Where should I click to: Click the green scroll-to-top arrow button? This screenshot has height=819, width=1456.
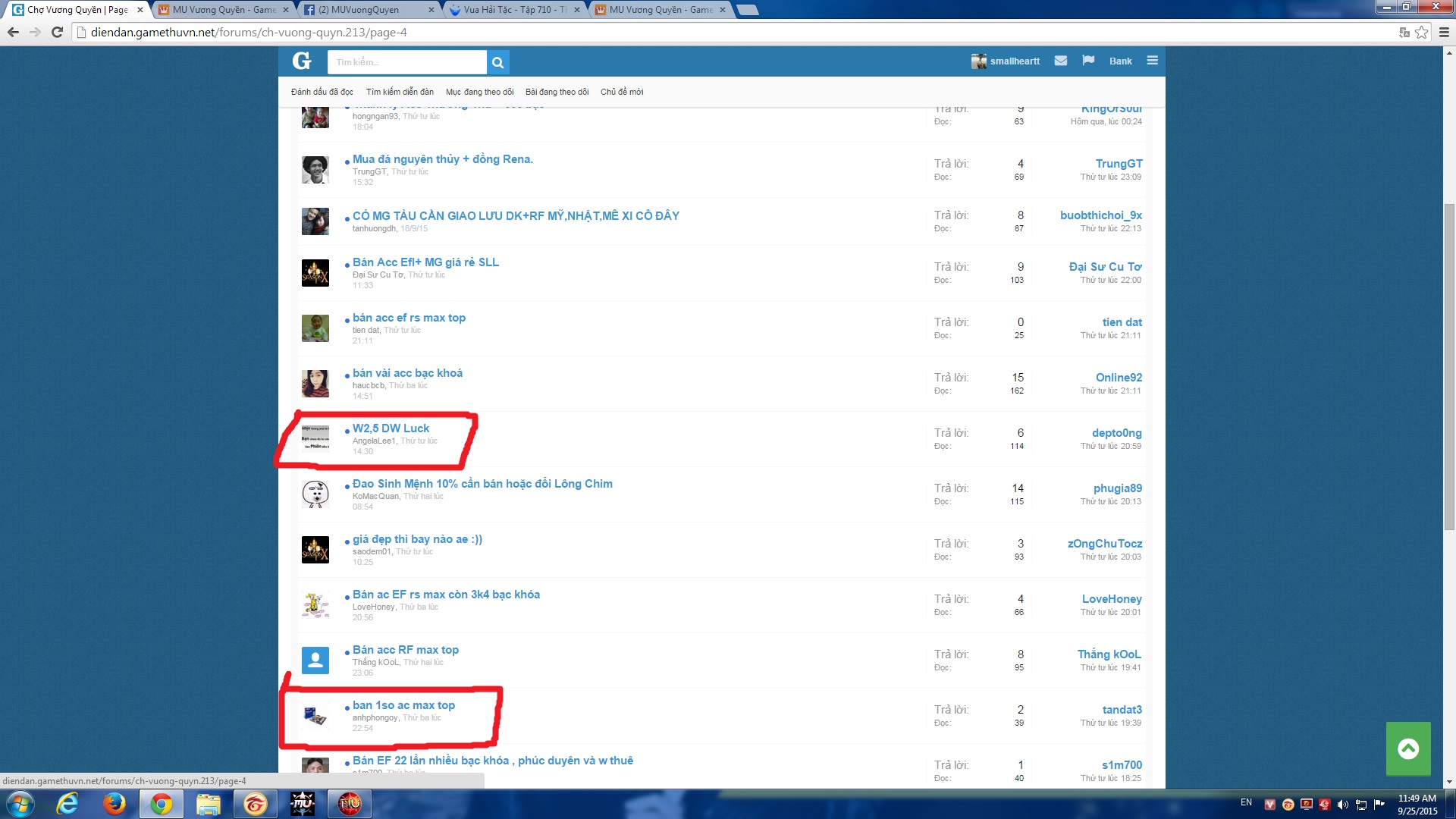tap(1408, 748)
